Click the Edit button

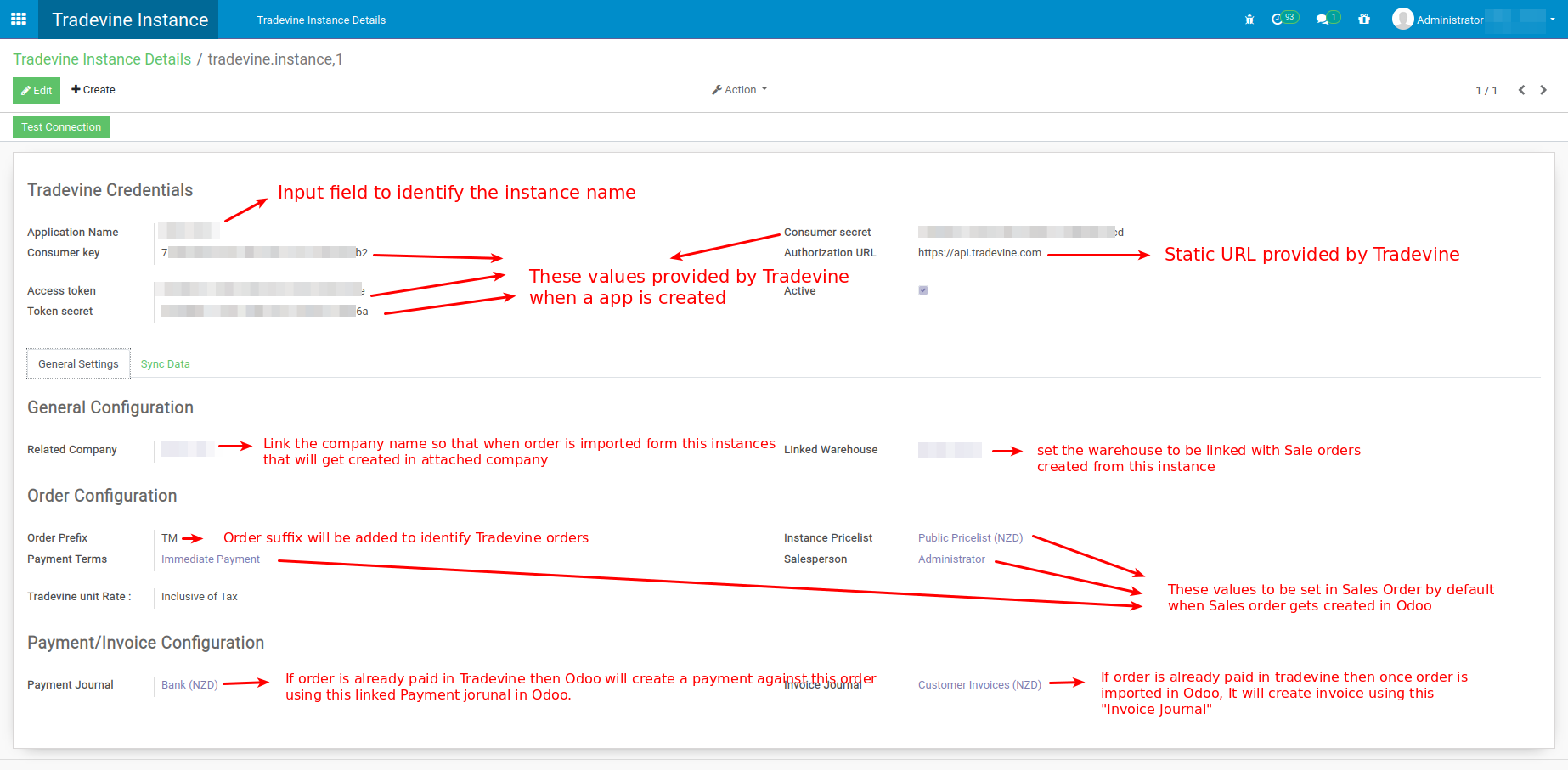click(x=37, y=90)
